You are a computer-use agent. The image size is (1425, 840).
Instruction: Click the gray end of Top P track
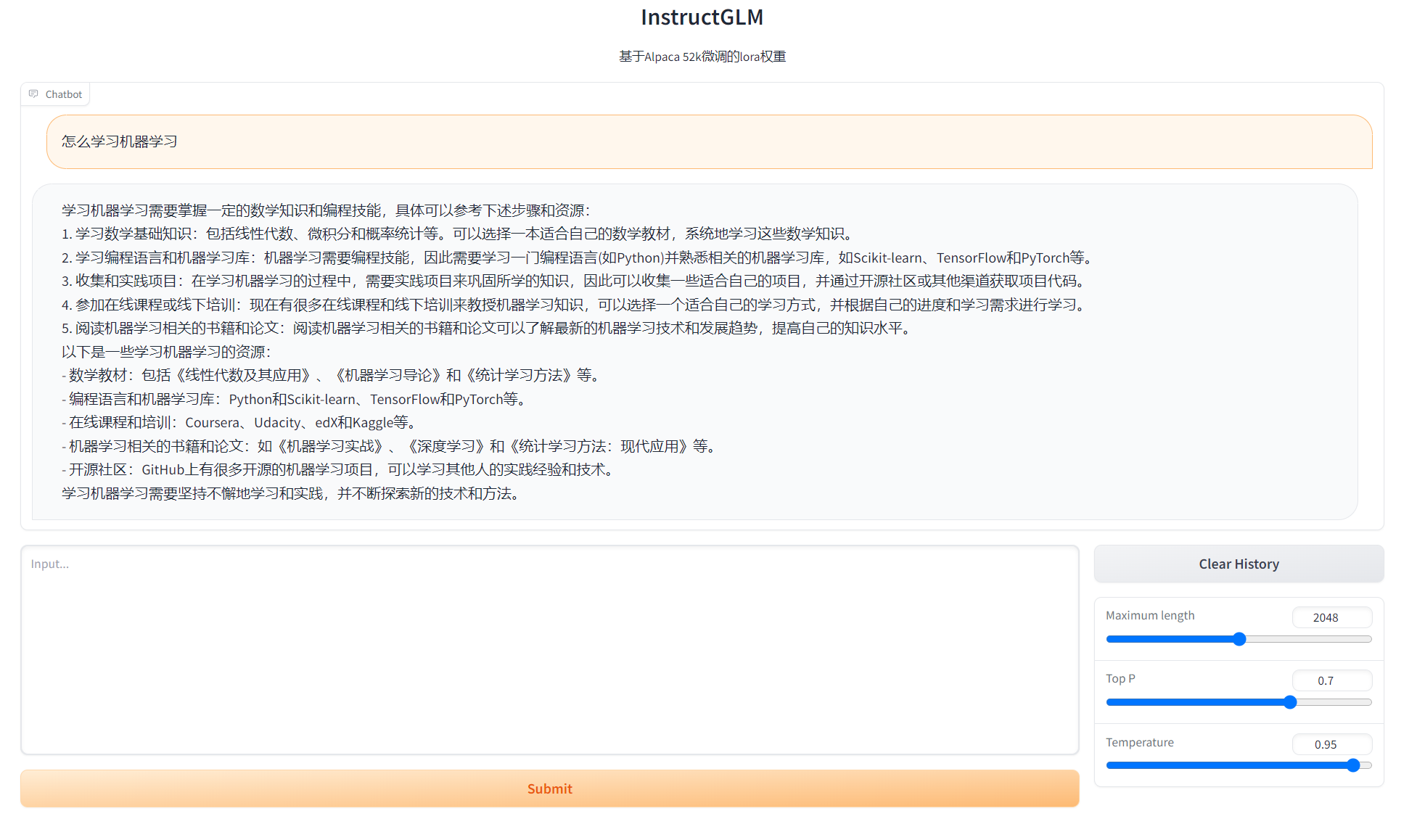point(1335,702)
